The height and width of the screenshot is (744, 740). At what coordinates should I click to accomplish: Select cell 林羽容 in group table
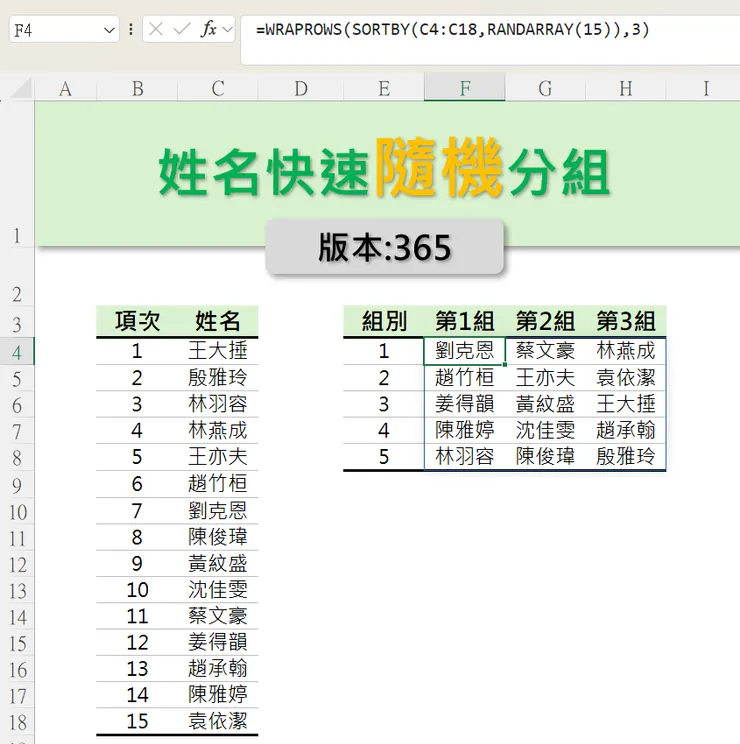click(x=464, y=456)
